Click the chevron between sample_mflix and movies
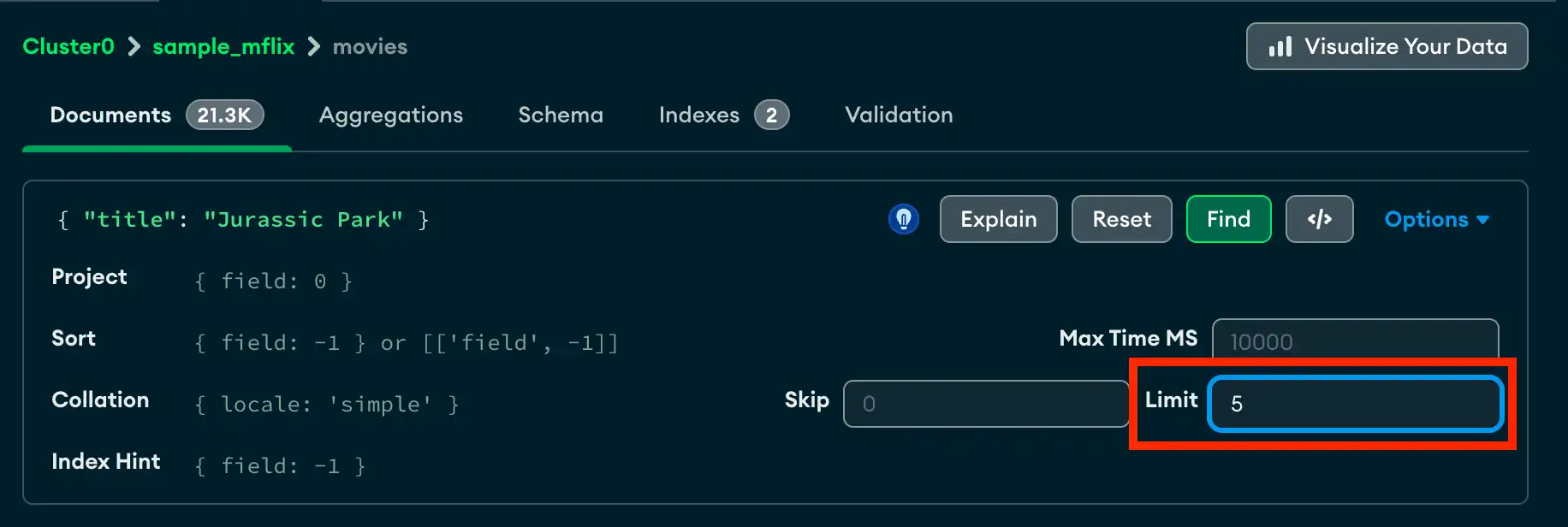 (x=313, y=47)
